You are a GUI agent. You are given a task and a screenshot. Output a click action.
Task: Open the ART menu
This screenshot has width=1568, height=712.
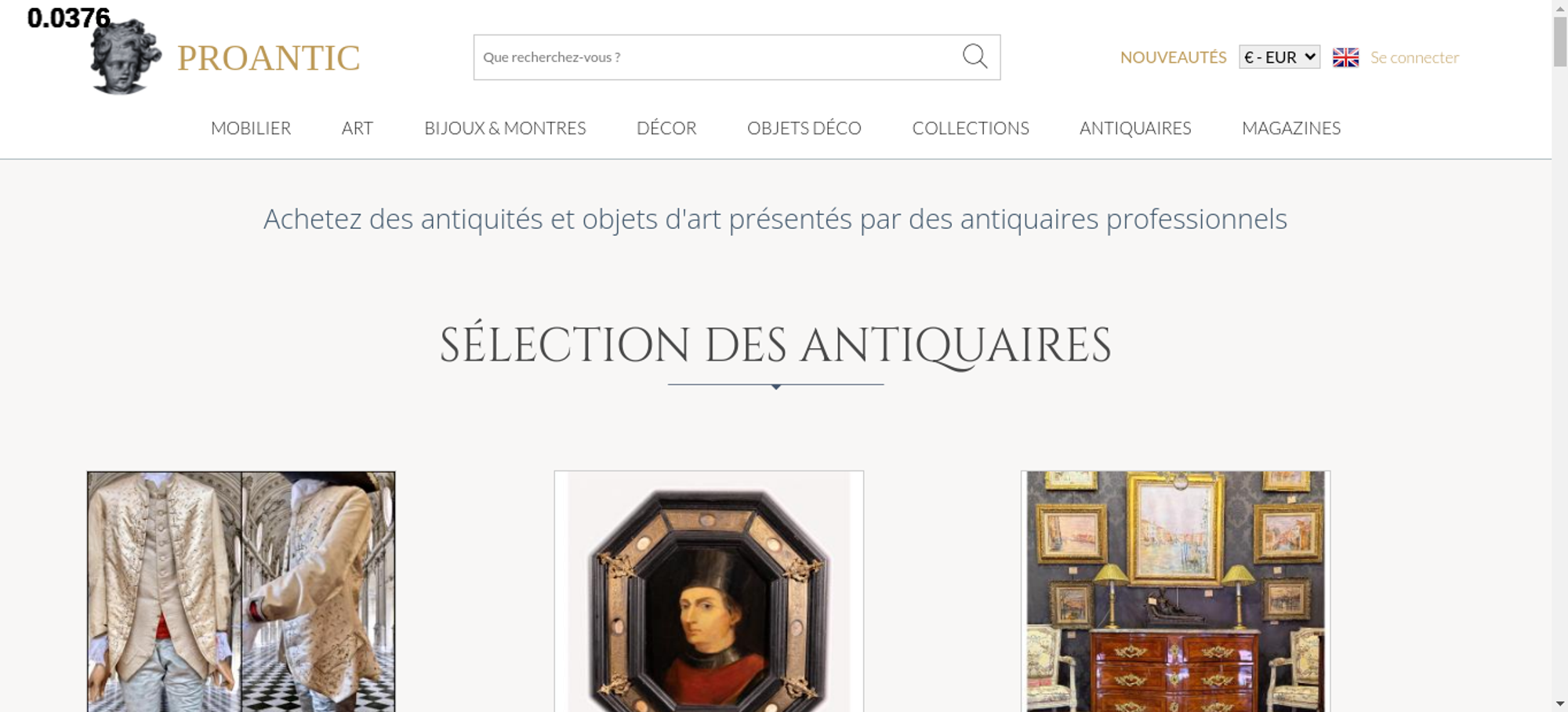[x=358, y=128]
